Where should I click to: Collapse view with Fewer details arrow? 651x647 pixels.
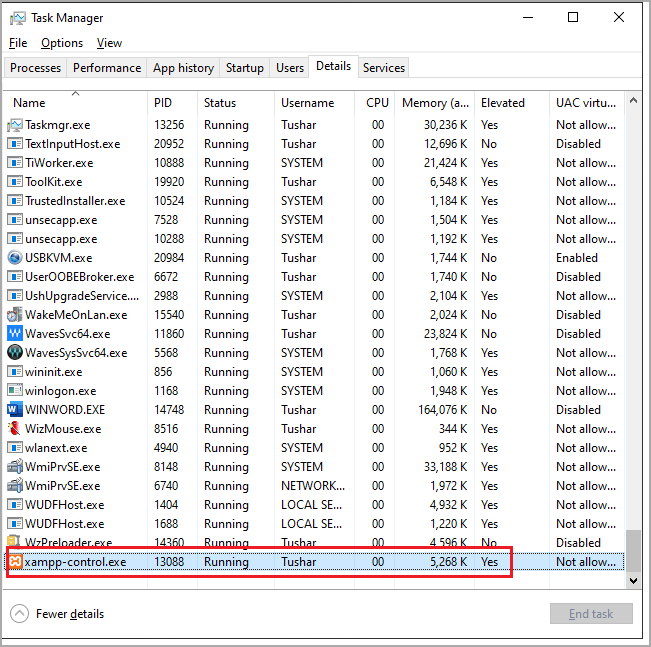coord(20,613)
